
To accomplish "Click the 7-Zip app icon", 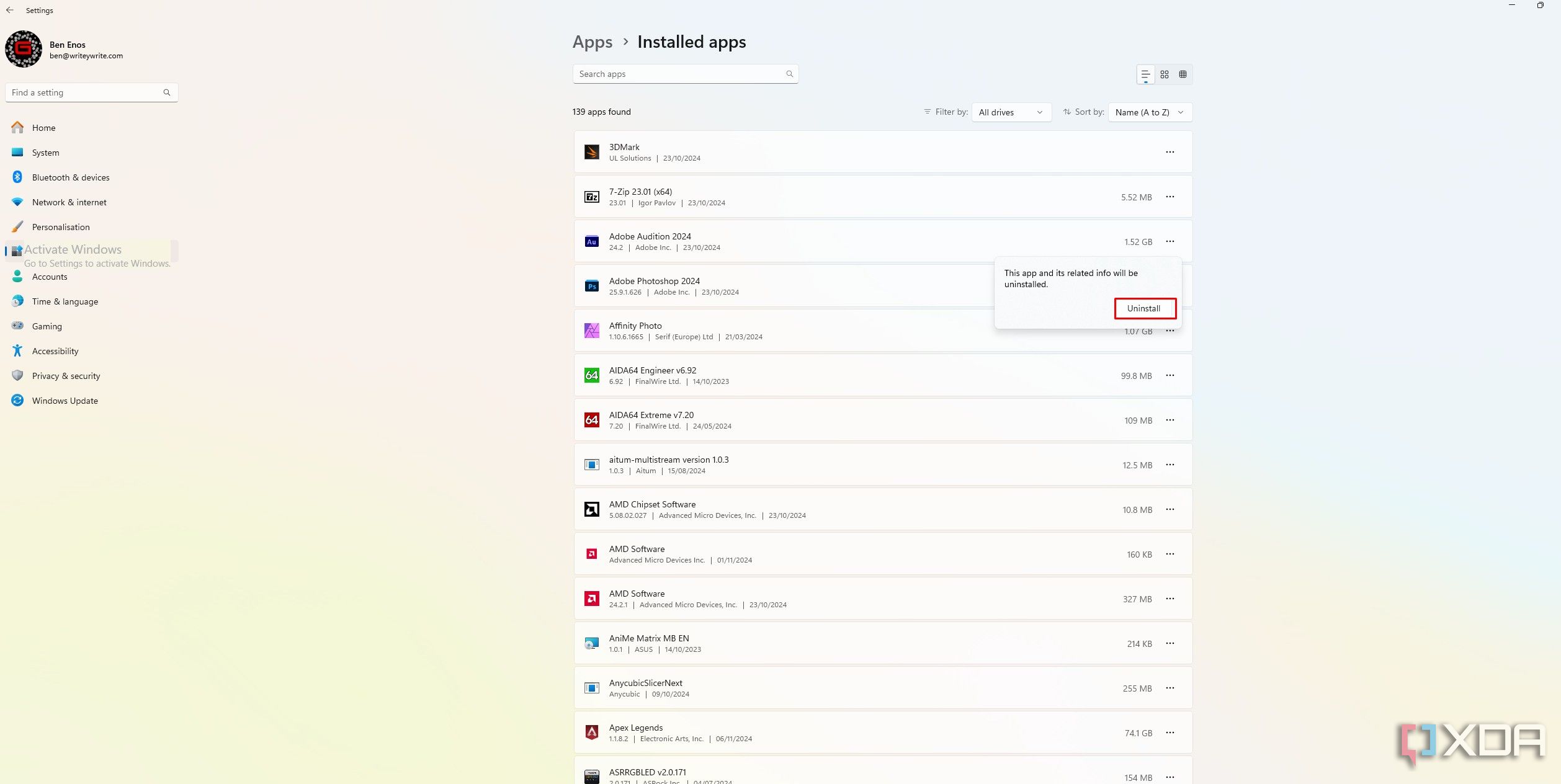I will tap(592, 197).
